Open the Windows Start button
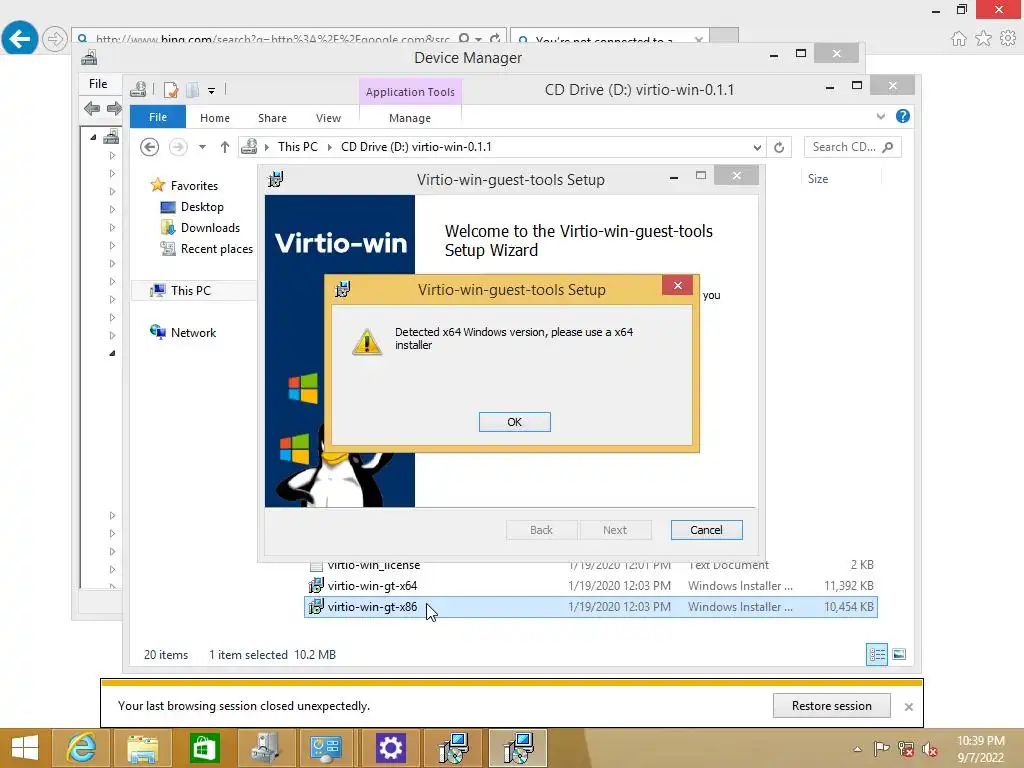1024x768 pixels. click(x=25, y=748)
